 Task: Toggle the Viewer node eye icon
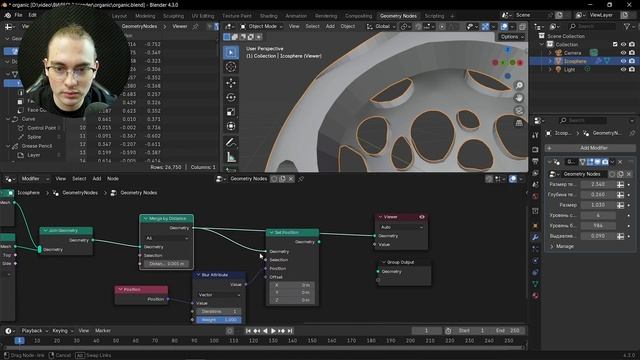click(422, 217)
